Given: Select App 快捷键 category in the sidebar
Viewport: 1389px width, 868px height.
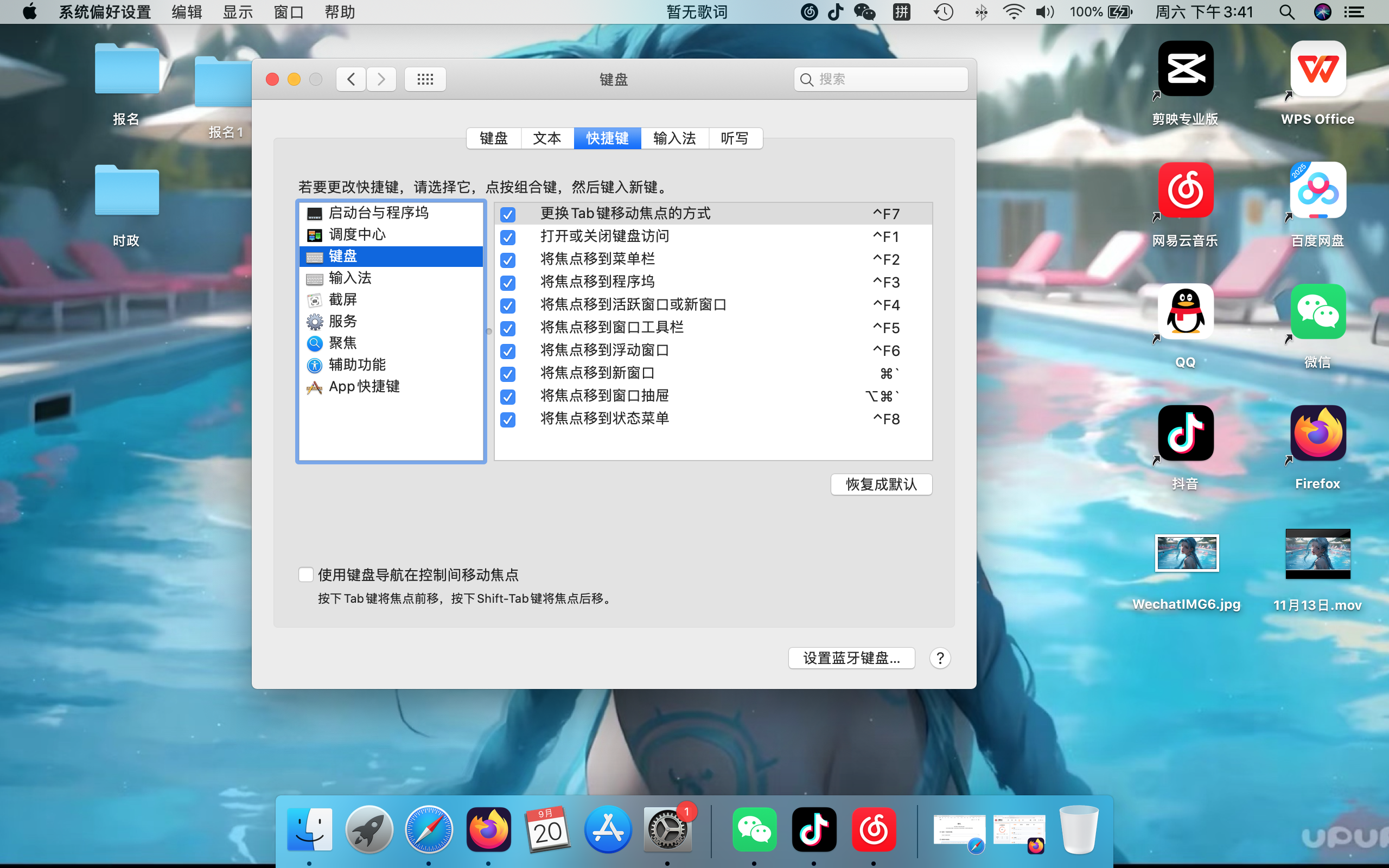Looking at the screenshot, I should click(364, 386).
